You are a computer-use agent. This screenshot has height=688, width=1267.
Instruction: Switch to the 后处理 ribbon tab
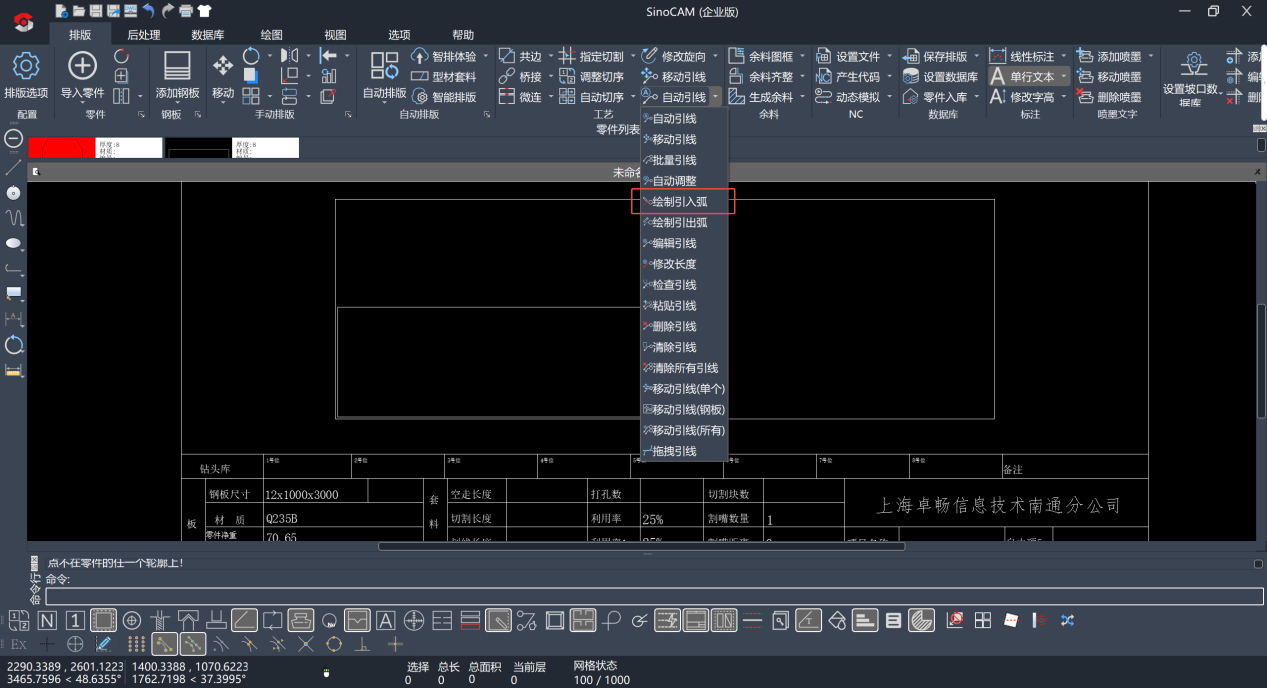click(143, 35)
